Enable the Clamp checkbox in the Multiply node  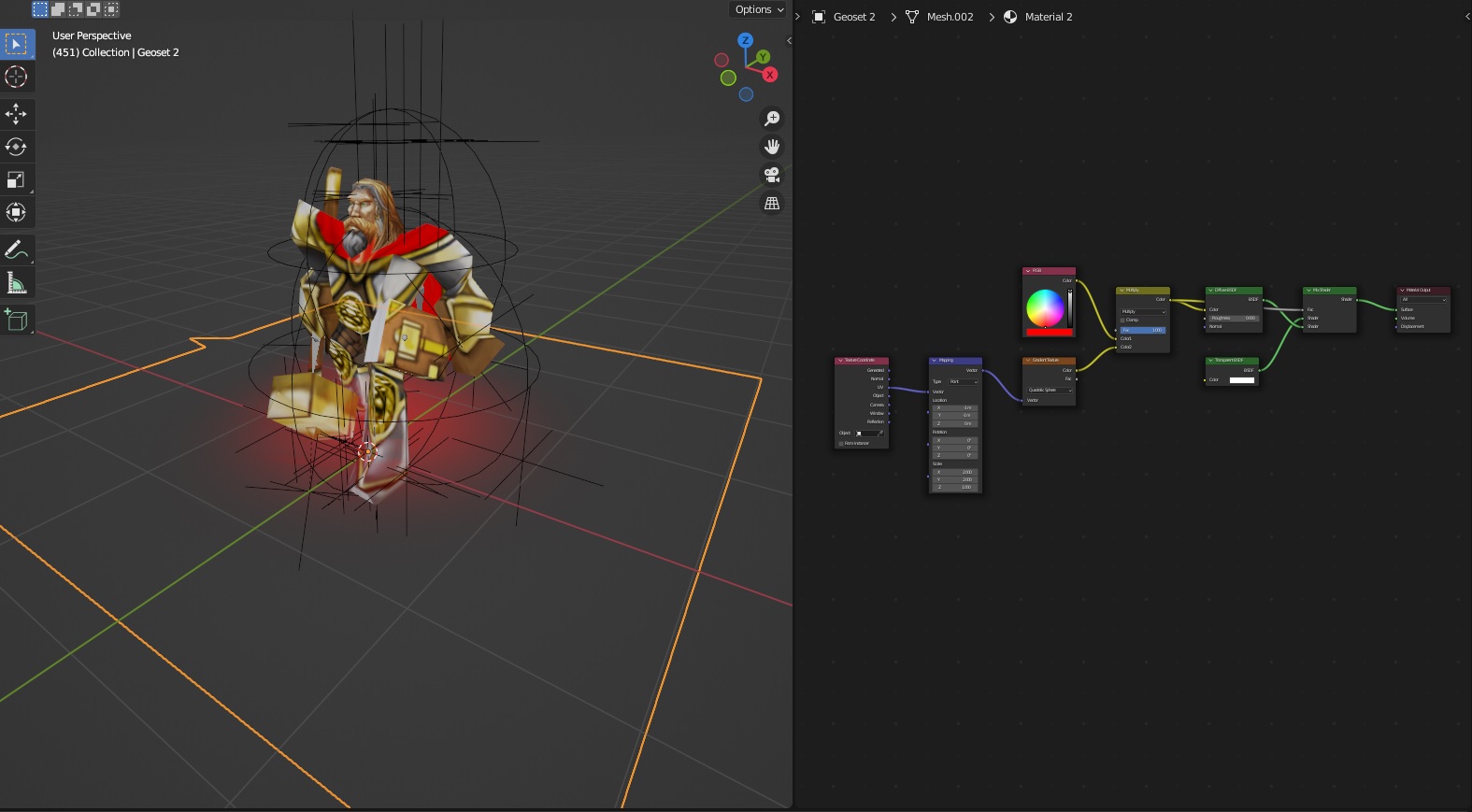1122,321
